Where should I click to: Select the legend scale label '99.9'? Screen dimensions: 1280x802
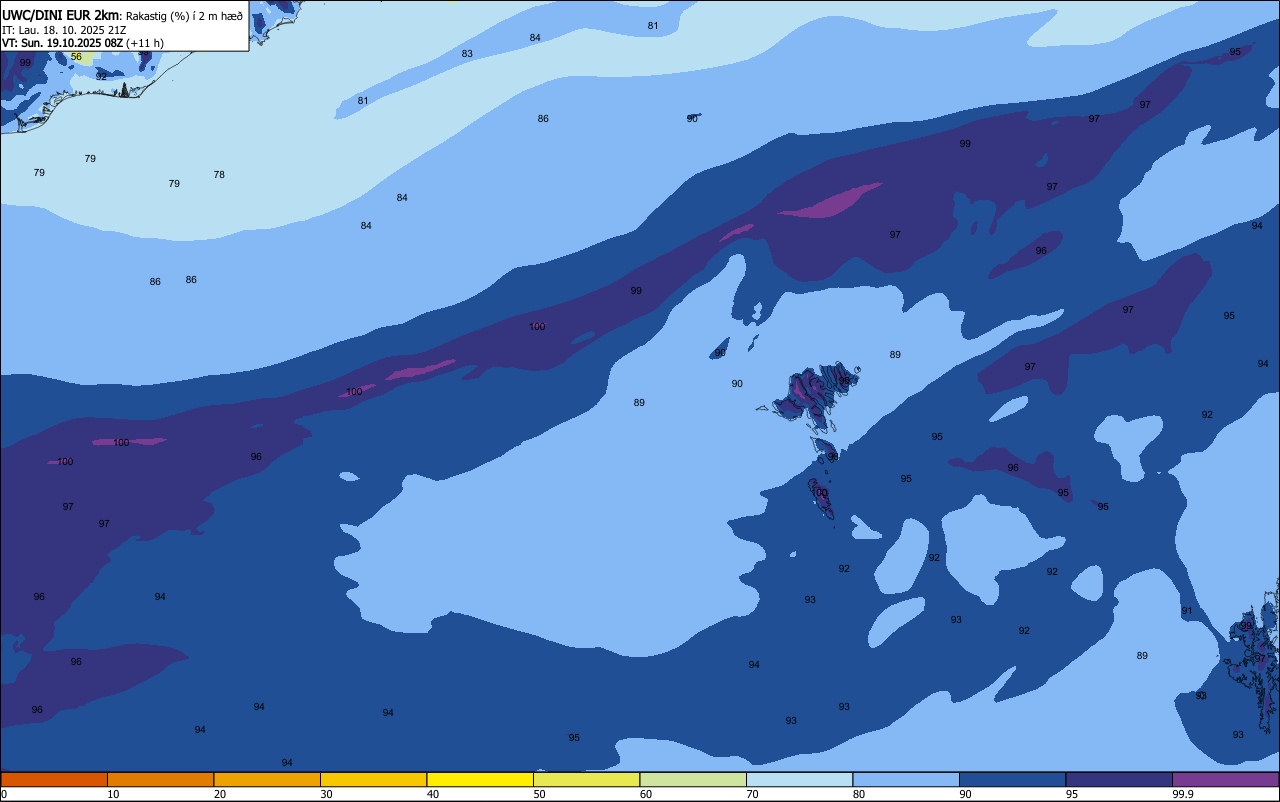tap(1183, 794)
